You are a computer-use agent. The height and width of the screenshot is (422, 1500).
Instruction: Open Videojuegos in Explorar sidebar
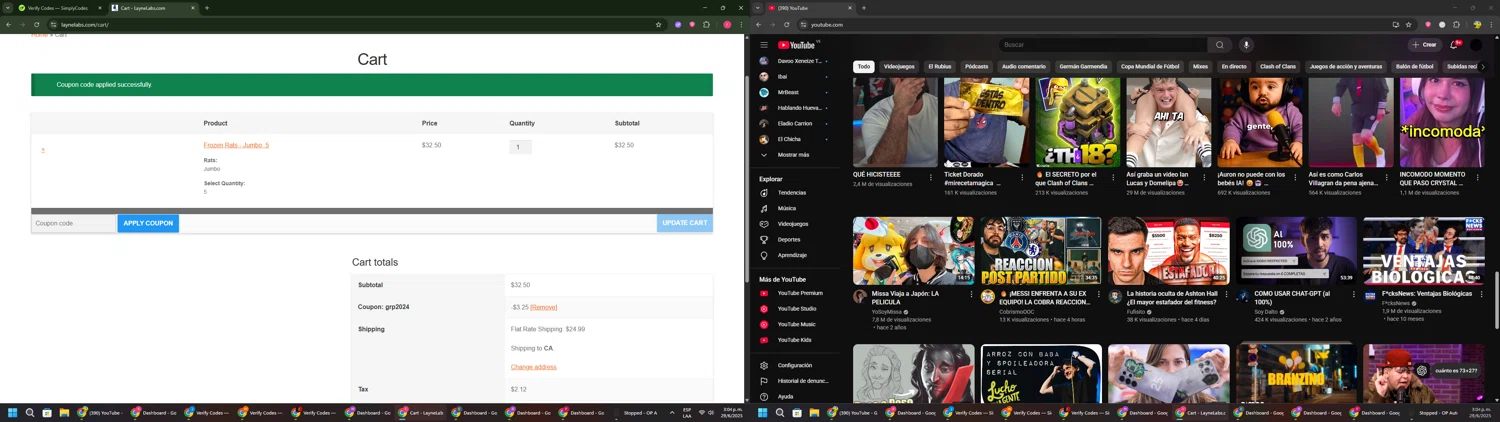click(795, 224)
